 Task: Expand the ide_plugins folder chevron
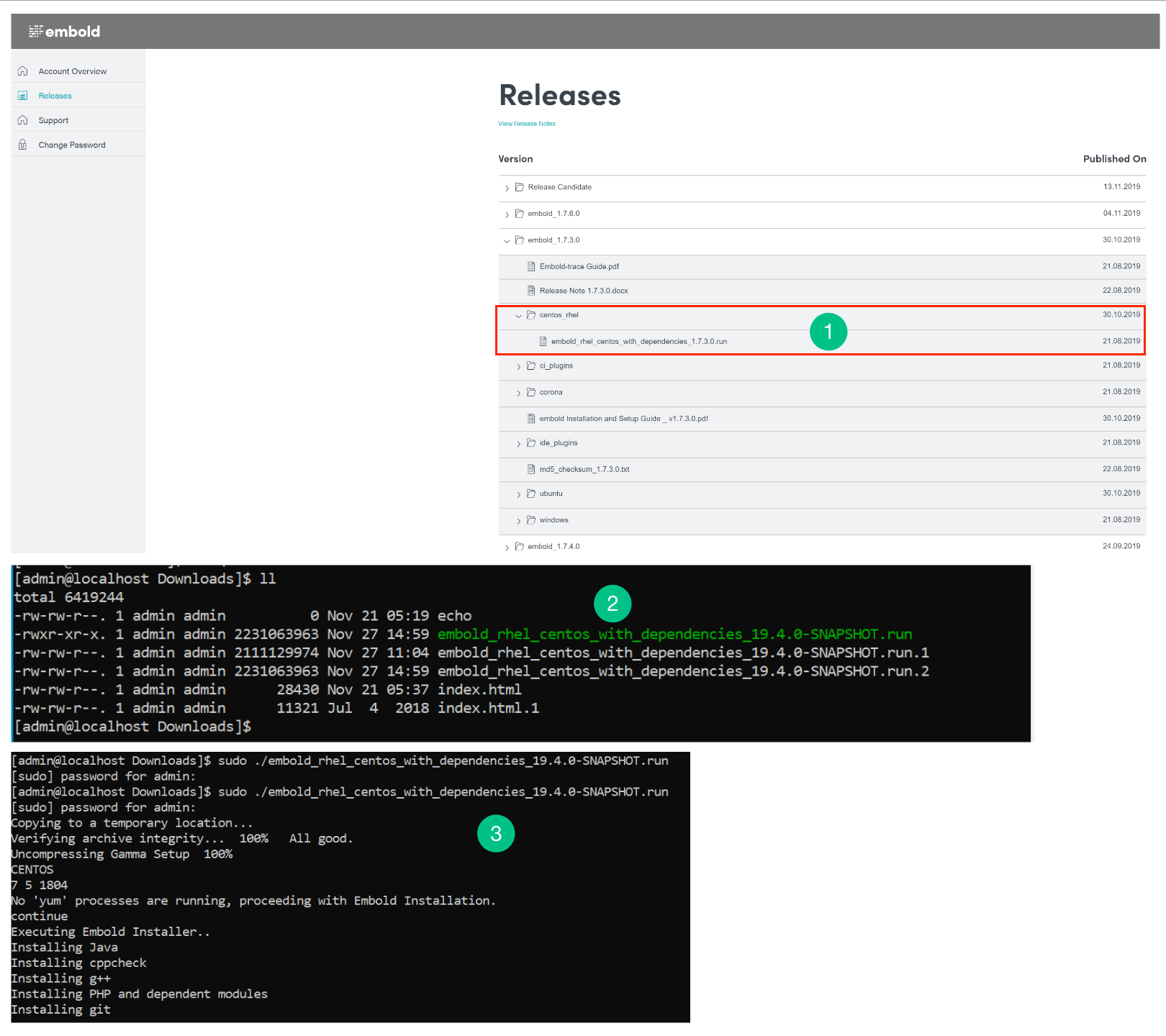pyautogui.click(x=518, y=444)
